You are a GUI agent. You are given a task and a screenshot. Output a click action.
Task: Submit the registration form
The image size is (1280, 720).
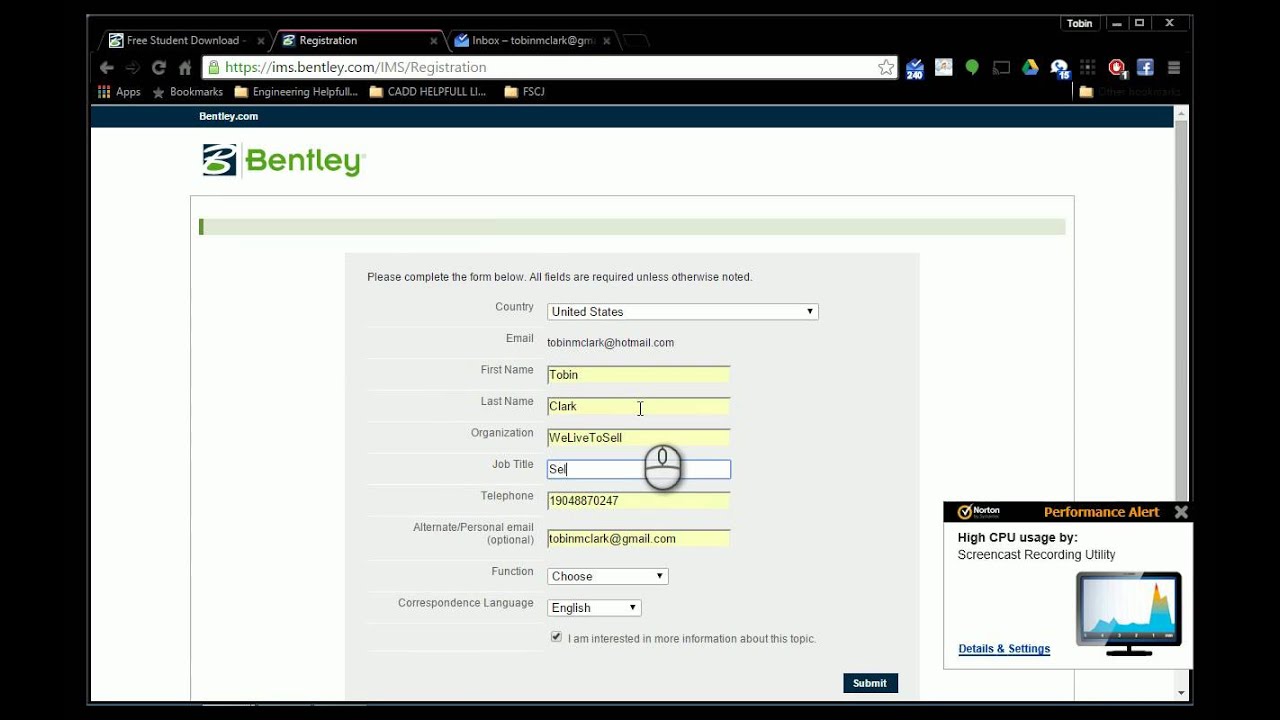click(x=870, y=683)
